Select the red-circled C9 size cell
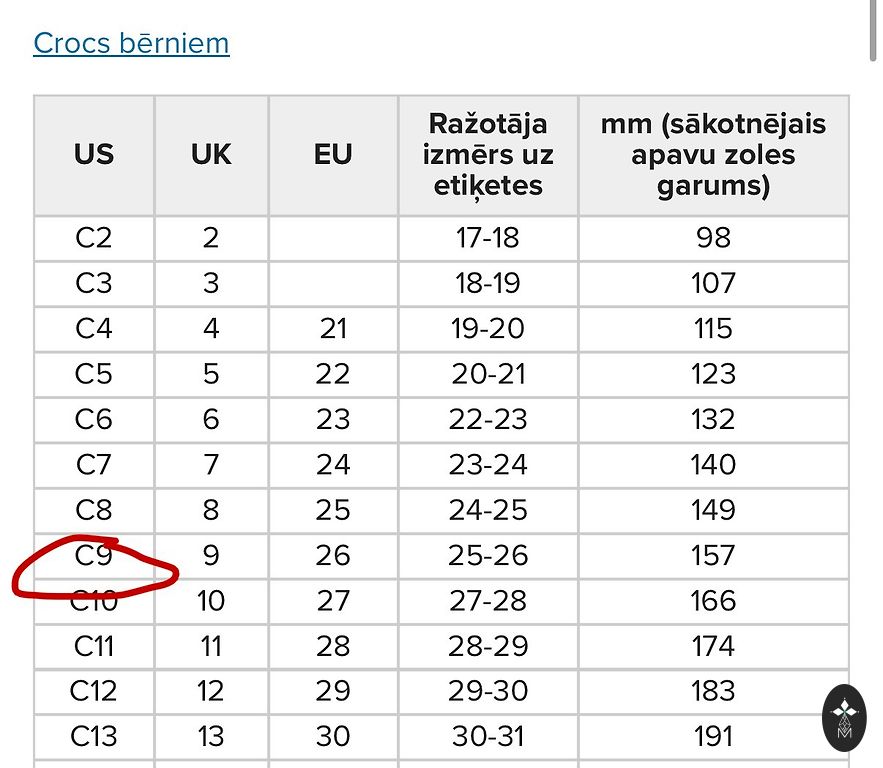This screenshot has height=768, width=883. click(x=94, y=555)
